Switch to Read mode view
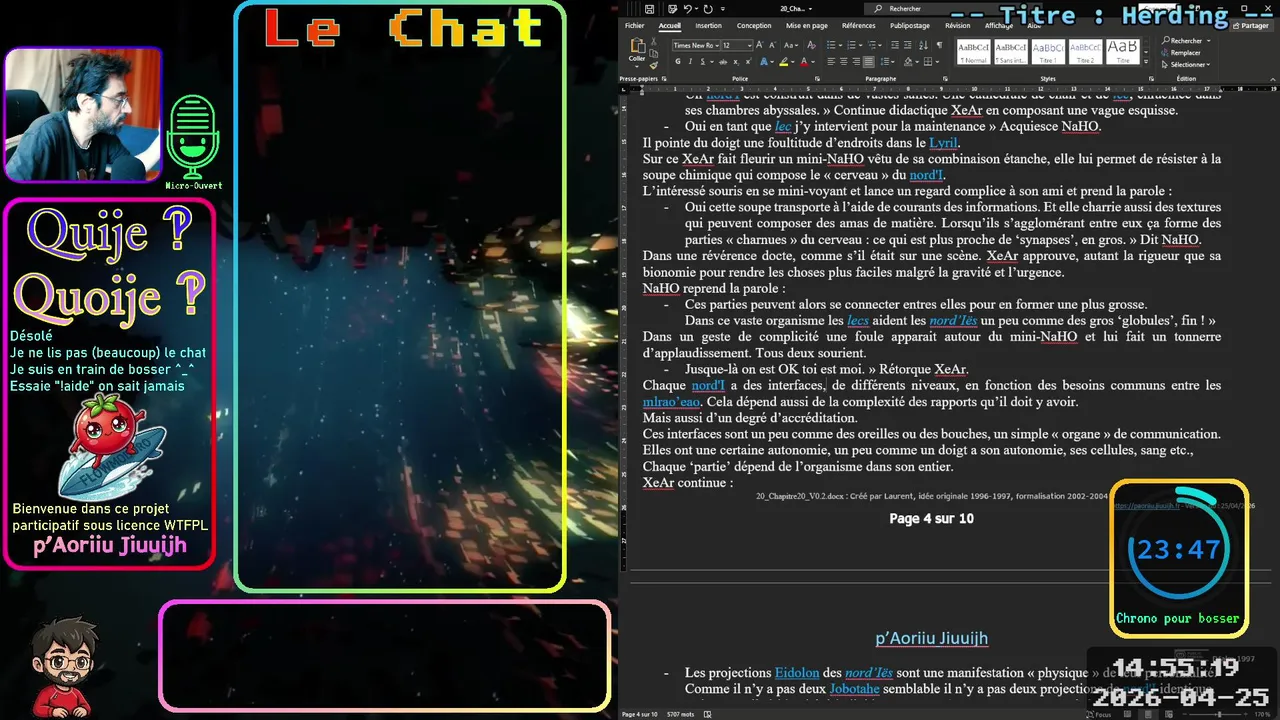 [x=1127, y=714]
